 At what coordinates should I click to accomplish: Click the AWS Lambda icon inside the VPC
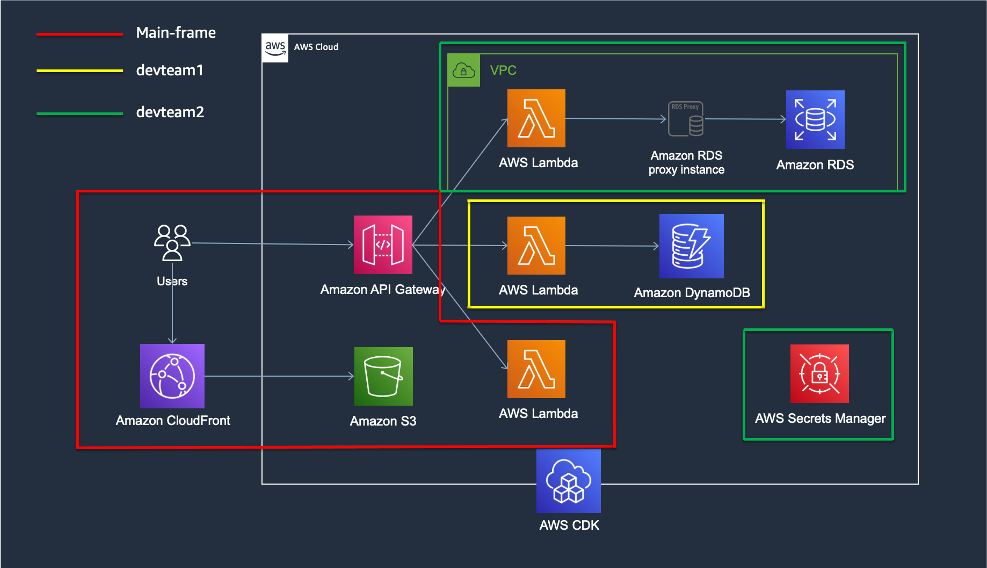point(536,118)
